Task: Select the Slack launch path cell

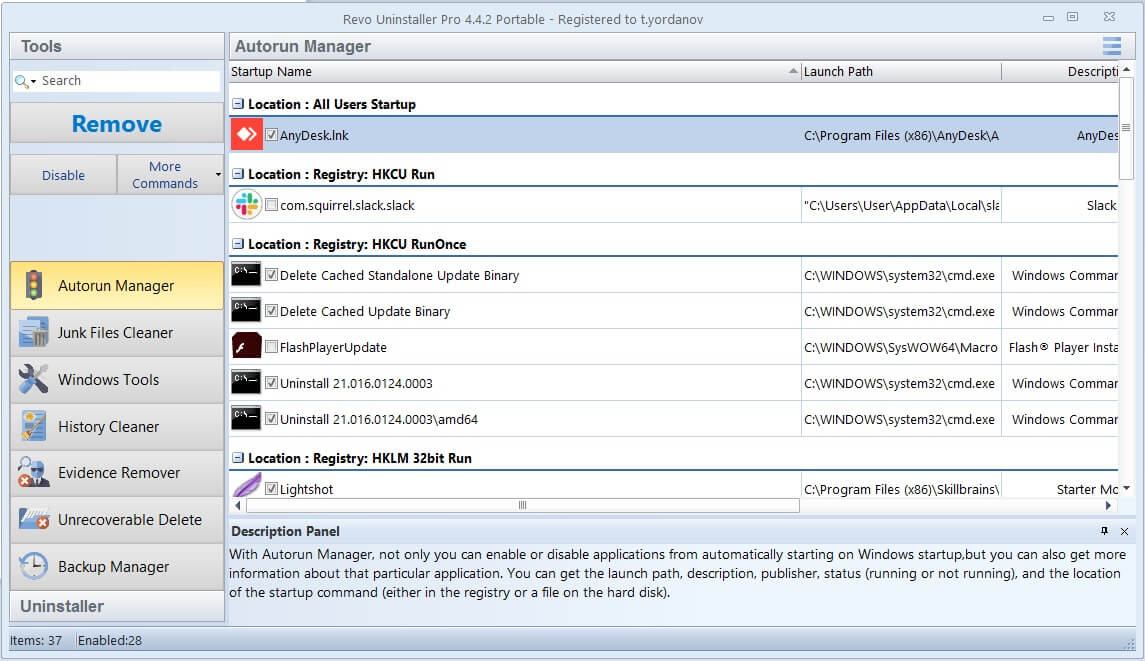Action: pyautogui.click(x=901, y=205)
